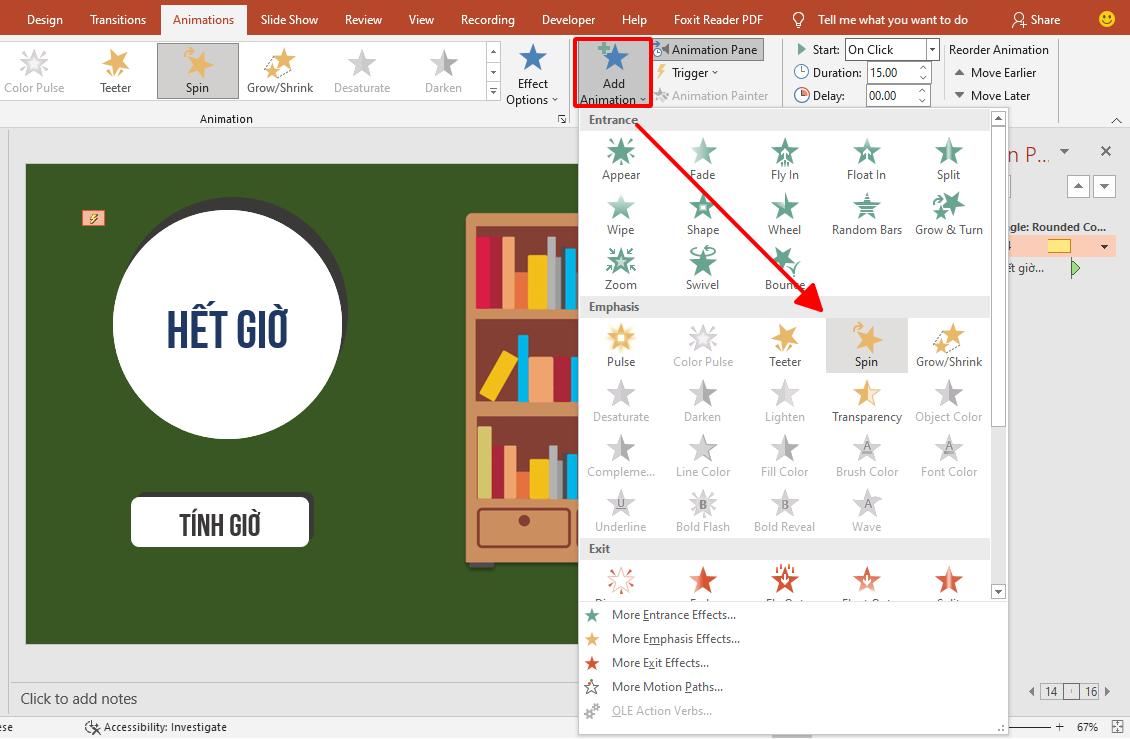Pick the Grow/Shrink emphasis effect in dropdown
The image size is (1130, 739).
(948, 345)
